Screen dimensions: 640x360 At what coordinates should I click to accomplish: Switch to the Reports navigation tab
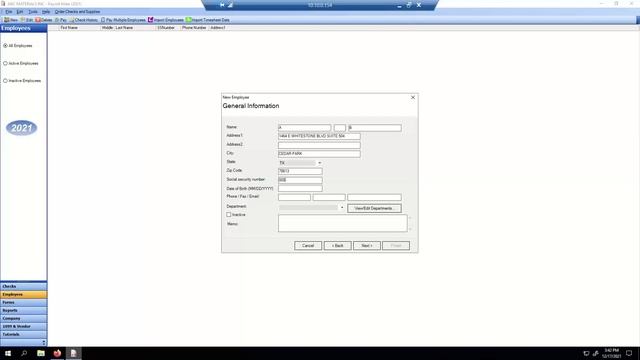pos(24,311)
